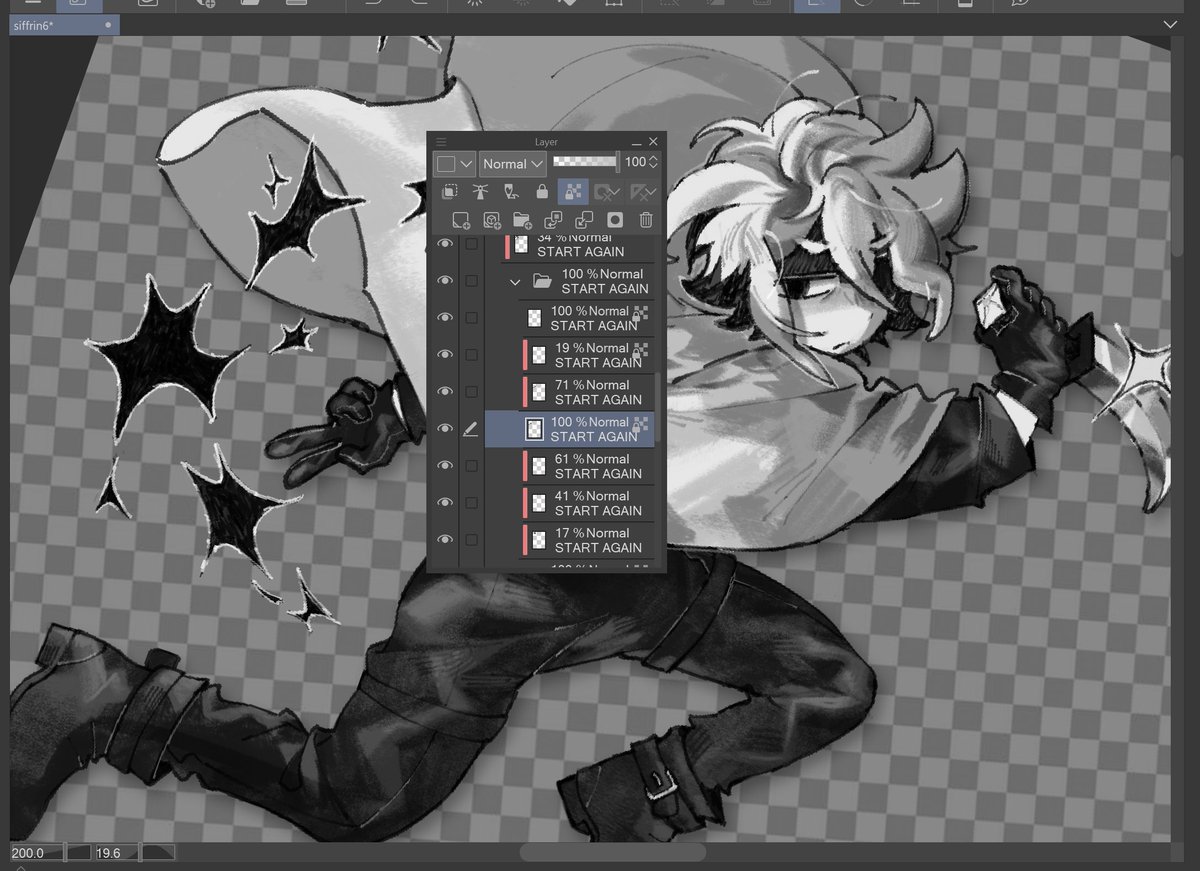
Task: Collapse the START AGAIN layer folder
Action: coord(515,282)
